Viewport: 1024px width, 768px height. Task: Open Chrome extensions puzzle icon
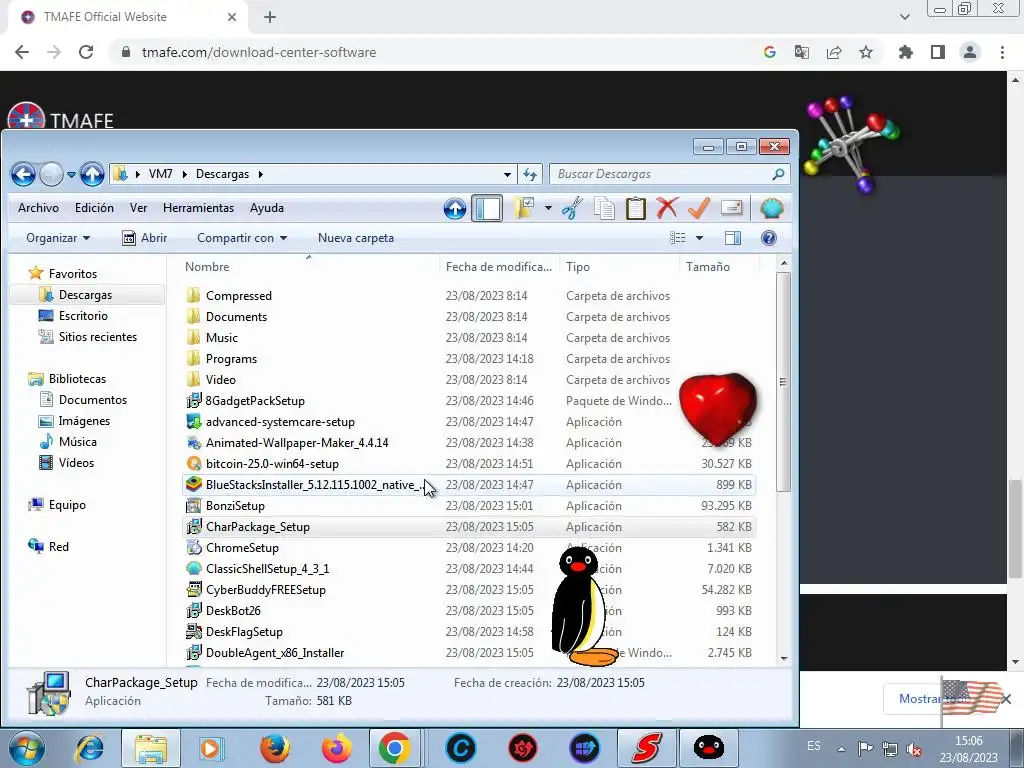[906, 52]
